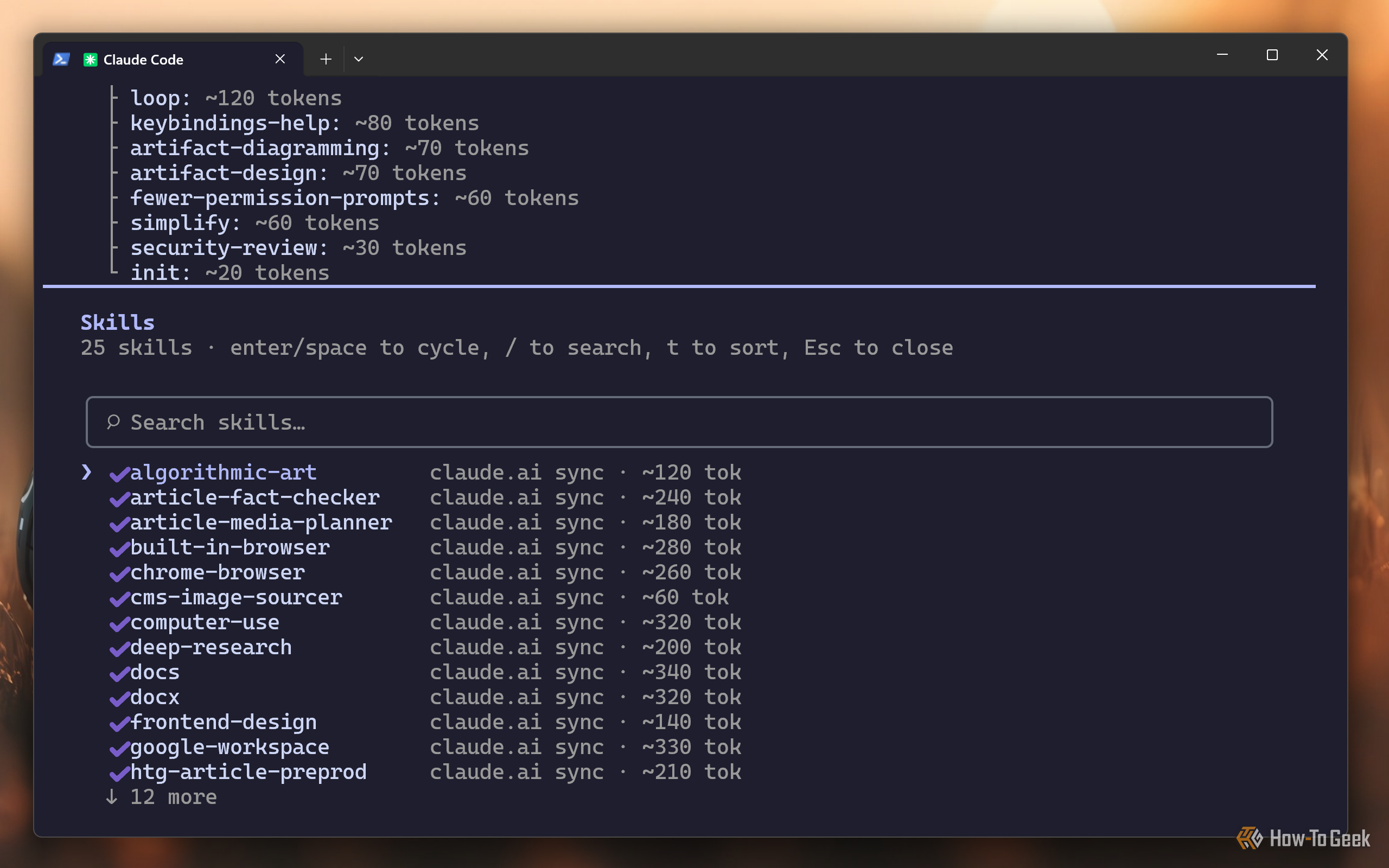This screenshot has width=1389, height=868.
Task: Toggle the built-in-browser checkmark
Action: tap(119, 549)
